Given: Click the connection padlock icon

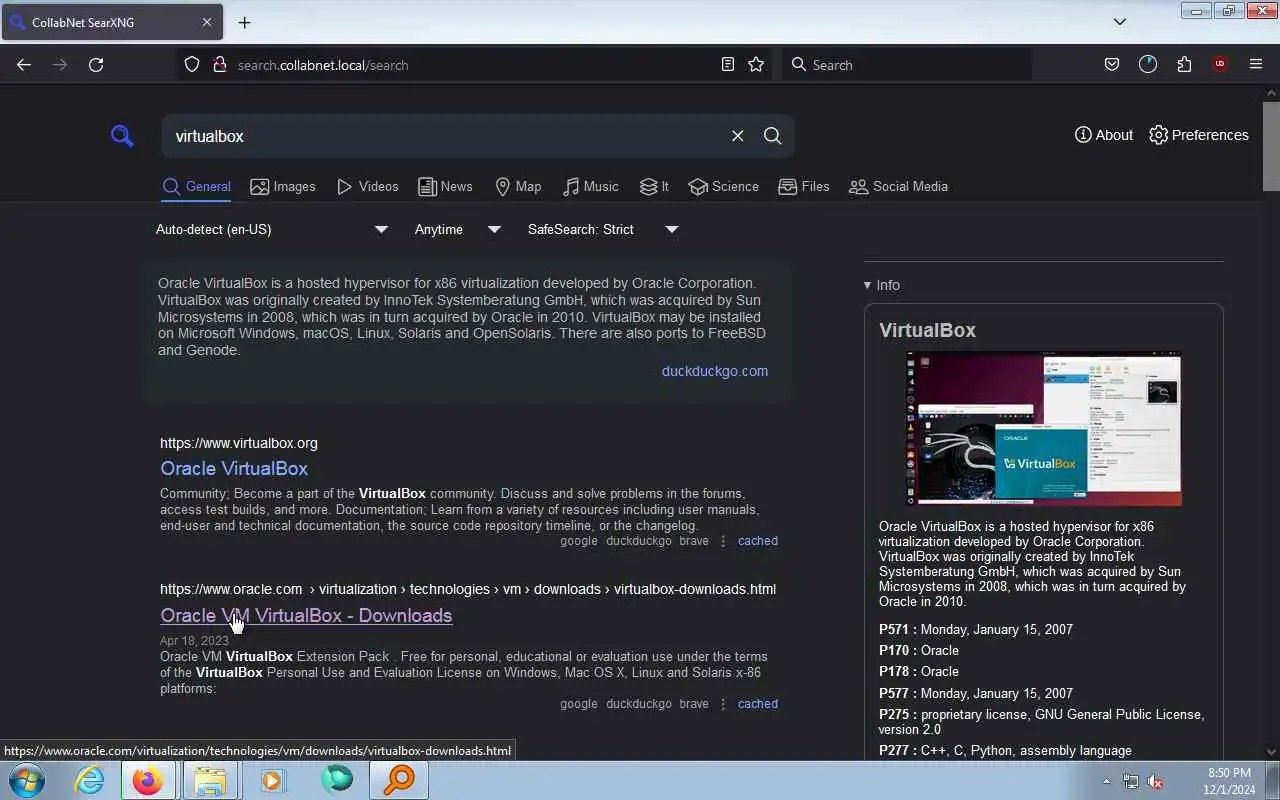Looking at the screenshot, I should click(x=220, y=64).
